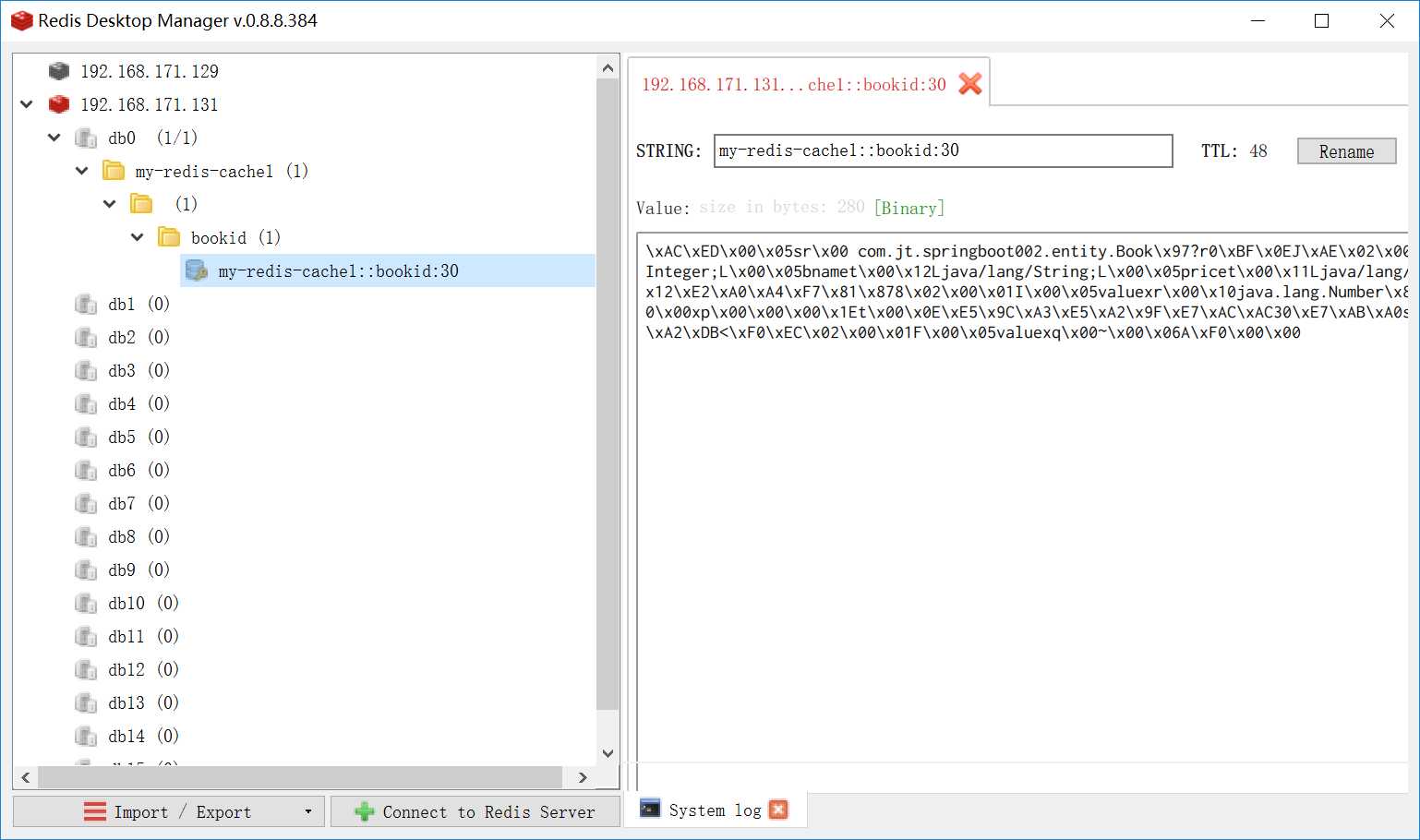The image size is (1420, 840).
Task: Click the db12 database icon
Action: click(86, 669)
